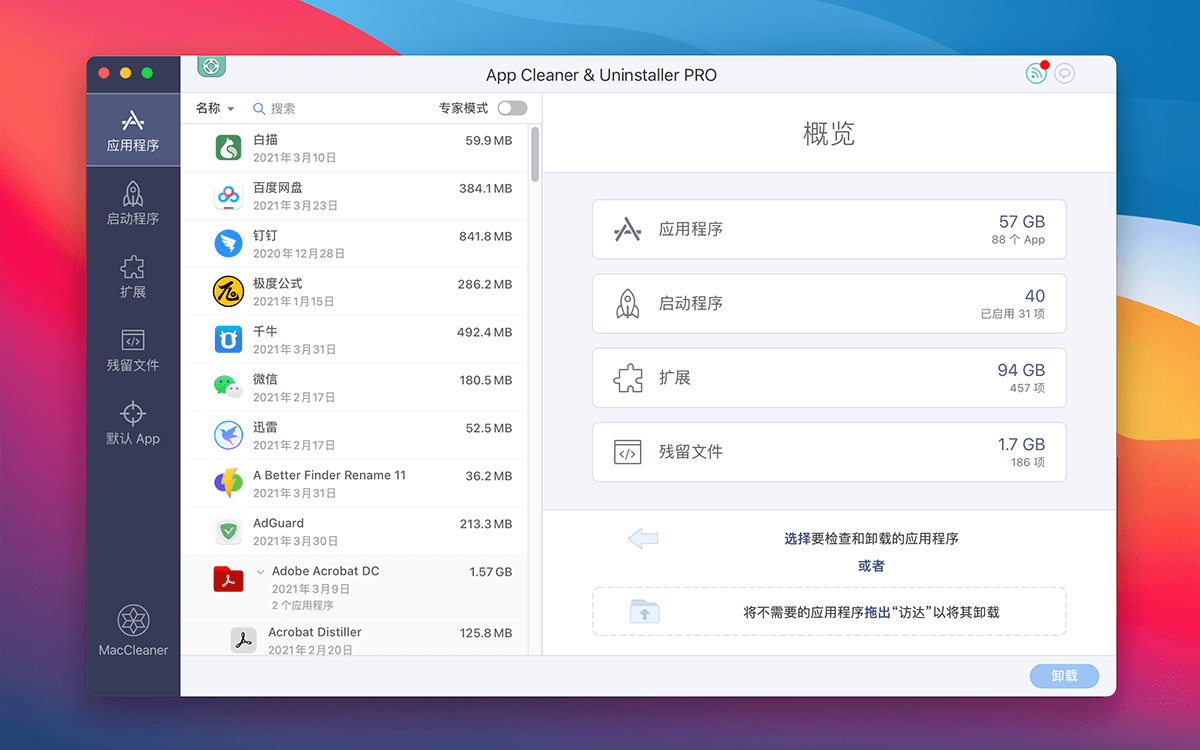Click the 1.57 GB size value
This screenshot has height=750, width=1200.
coord(491,572)
